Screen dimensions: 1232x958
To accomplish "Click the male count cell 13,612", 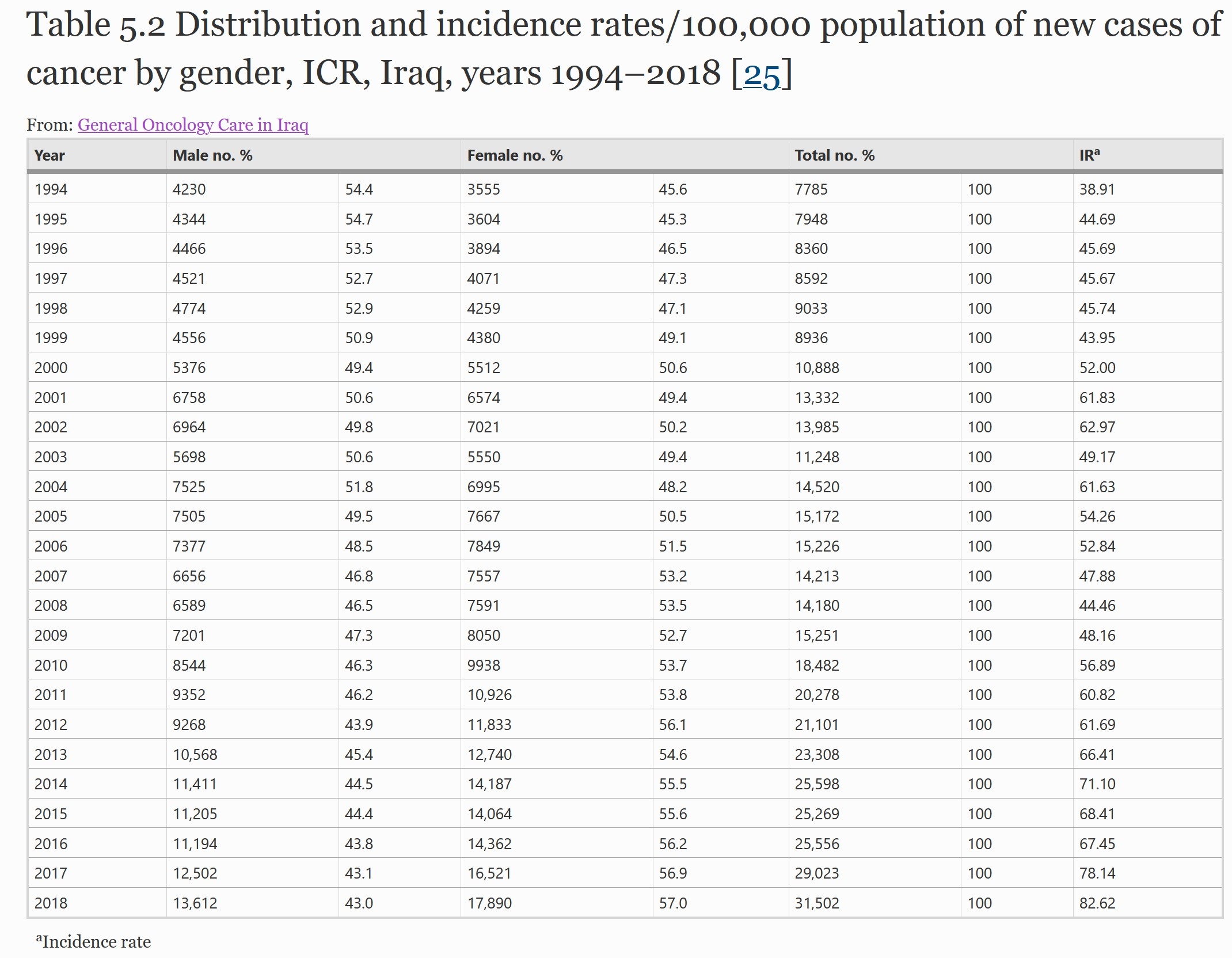I will [195, 903].
